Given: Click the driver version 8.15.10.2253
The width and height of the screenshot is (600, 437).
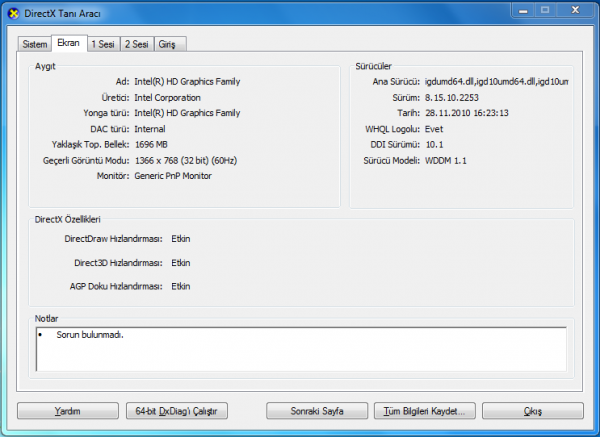Looking at the screenshot, I should [452, 98].
